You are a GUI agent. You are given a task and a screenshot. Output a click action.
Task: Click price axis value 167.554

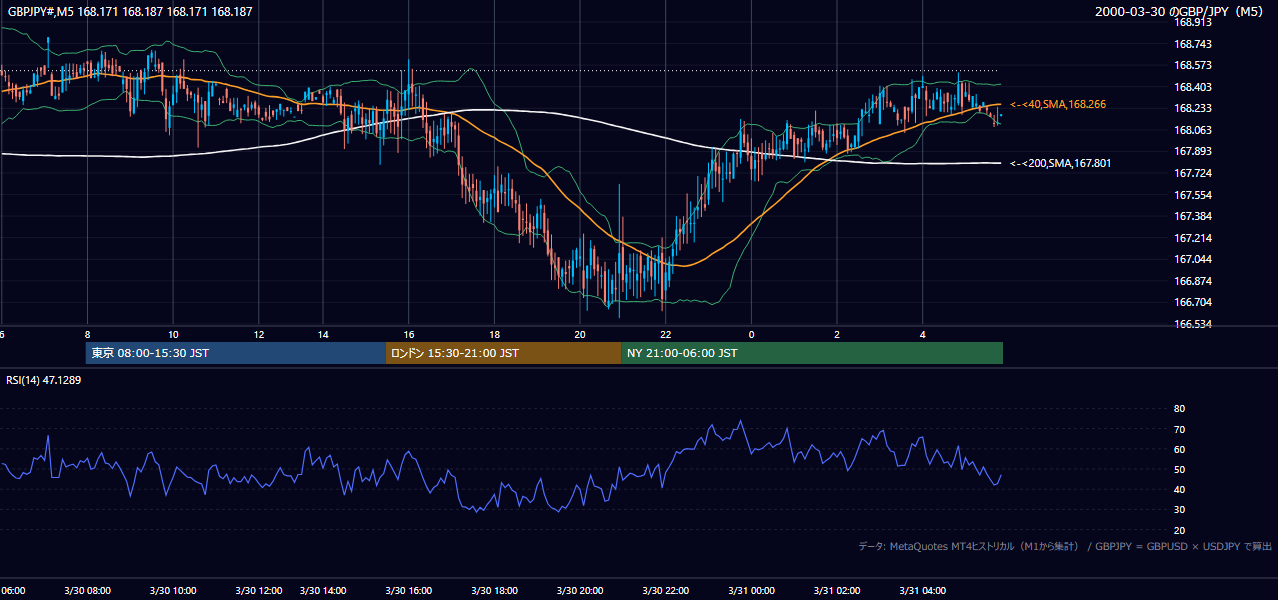[1193, 195]
